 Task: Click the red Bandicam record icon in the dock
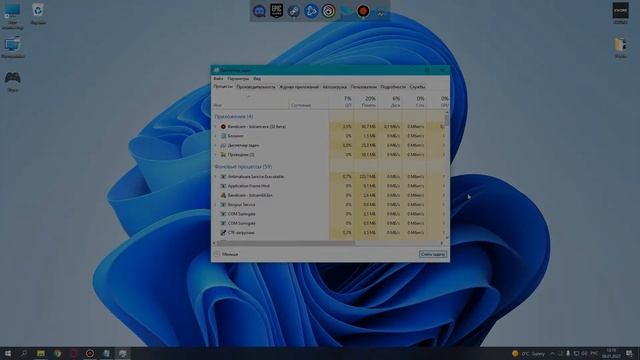pyautogui.click(x=363, y=11)
